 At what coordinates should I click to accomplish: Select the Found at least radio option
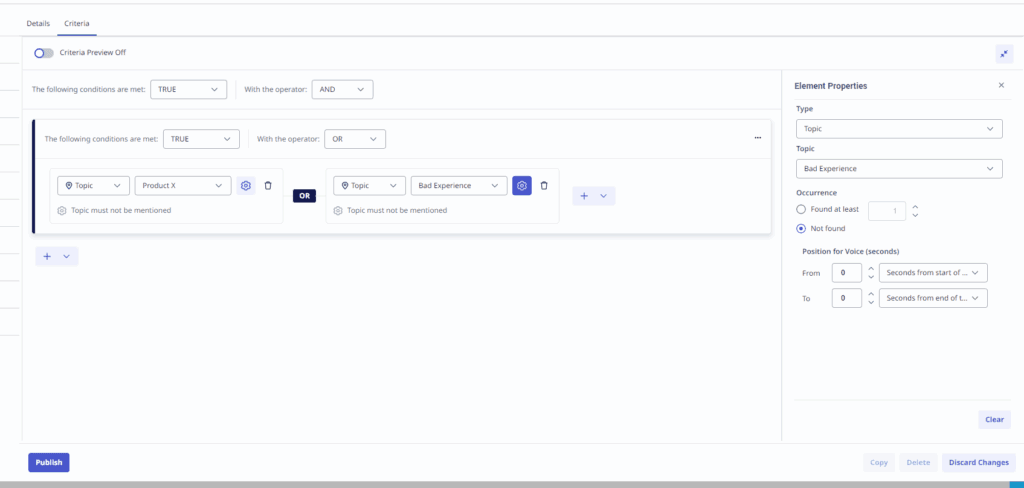pos(800,210)
